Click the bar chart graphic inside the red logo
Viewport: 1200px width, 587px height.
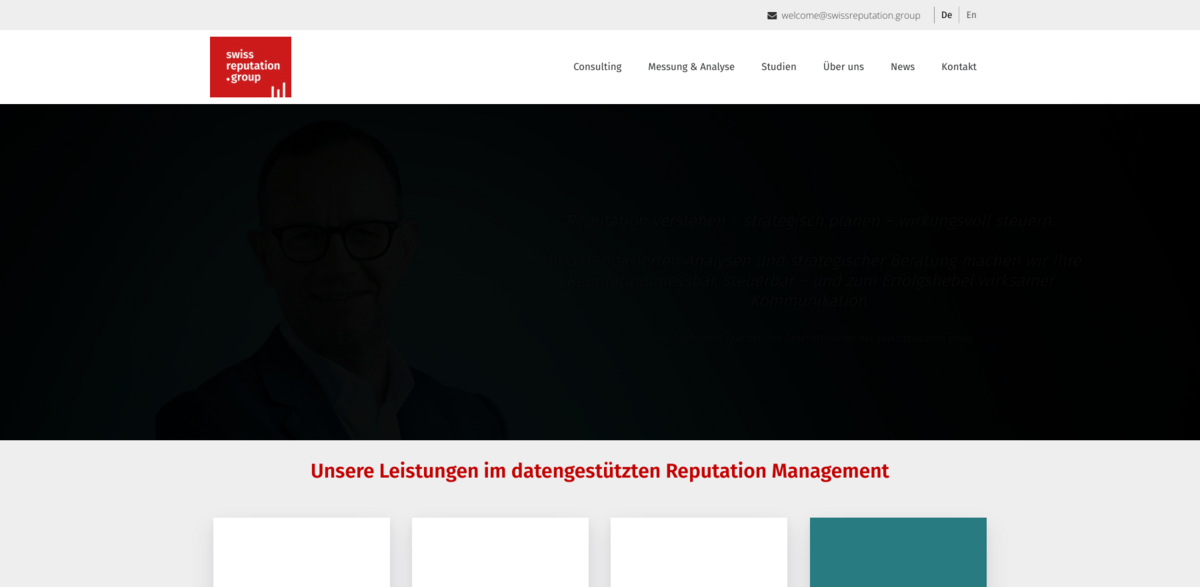tap(277, 90)
